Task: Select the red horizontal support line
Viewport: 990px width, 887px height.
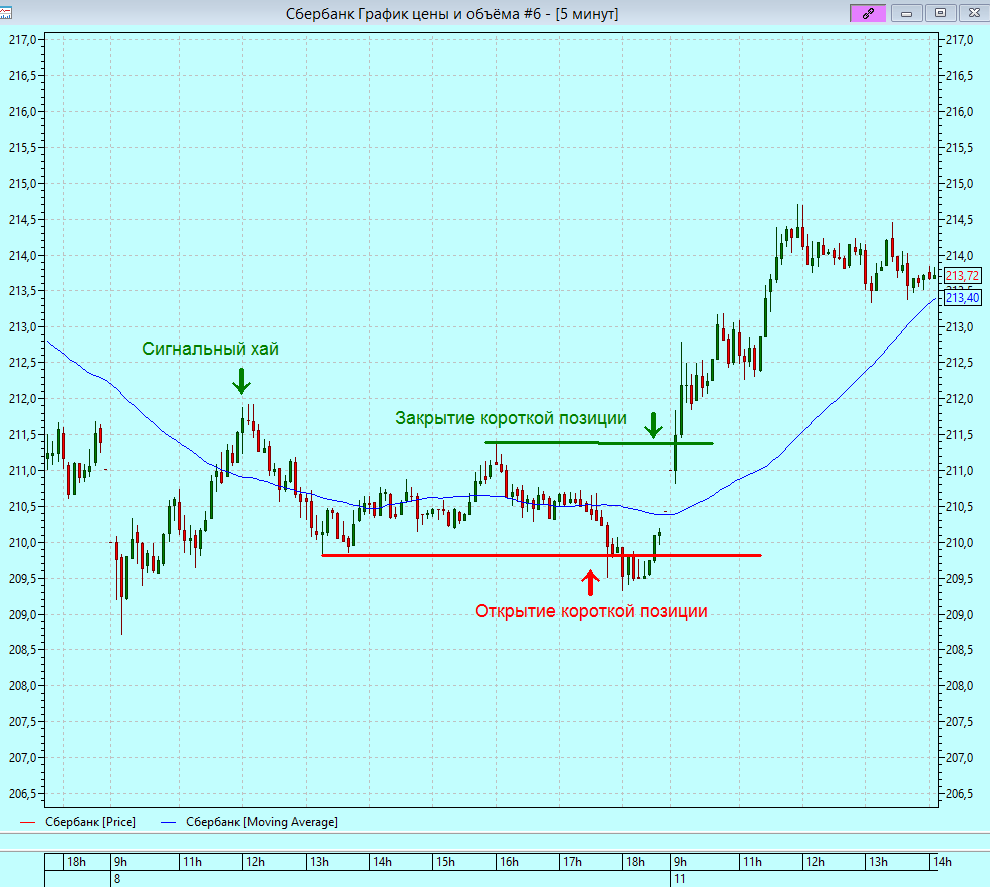Action: 541,556
